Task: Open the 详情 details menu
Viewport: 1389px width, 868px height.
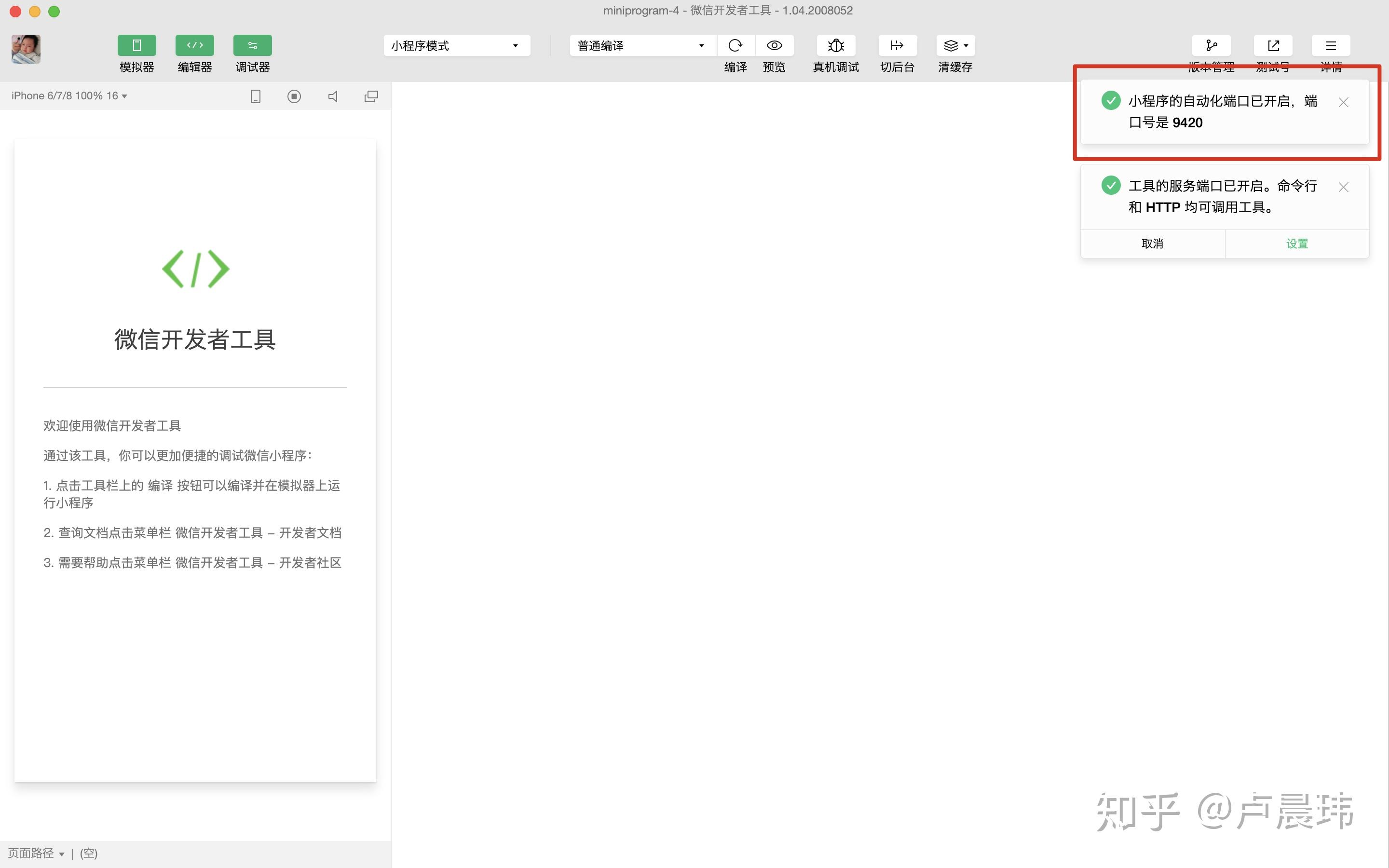Action: coord(1331,45)
